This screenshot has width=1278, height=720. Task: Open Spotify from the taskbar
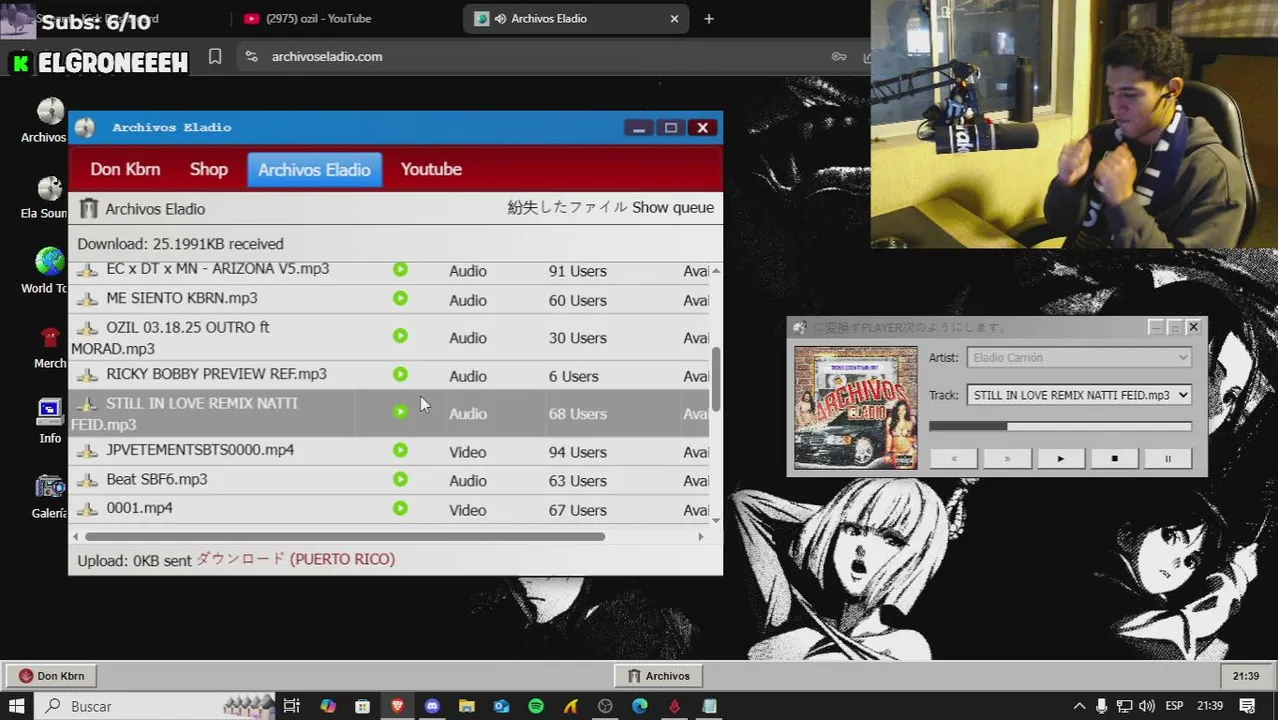coord(536,706)
